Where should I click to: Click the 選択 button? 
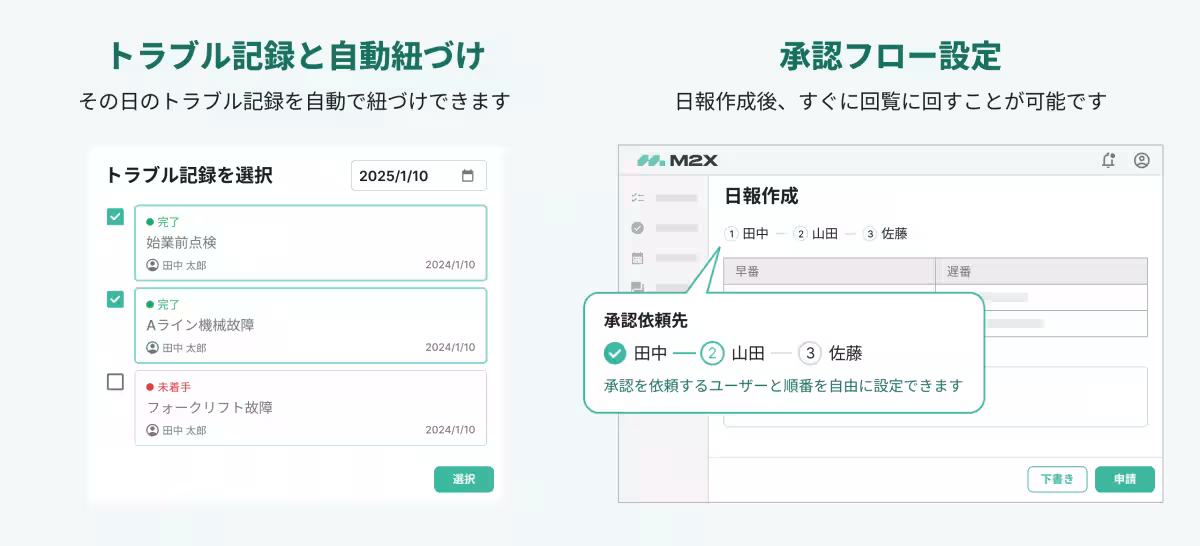coord(464,479)
